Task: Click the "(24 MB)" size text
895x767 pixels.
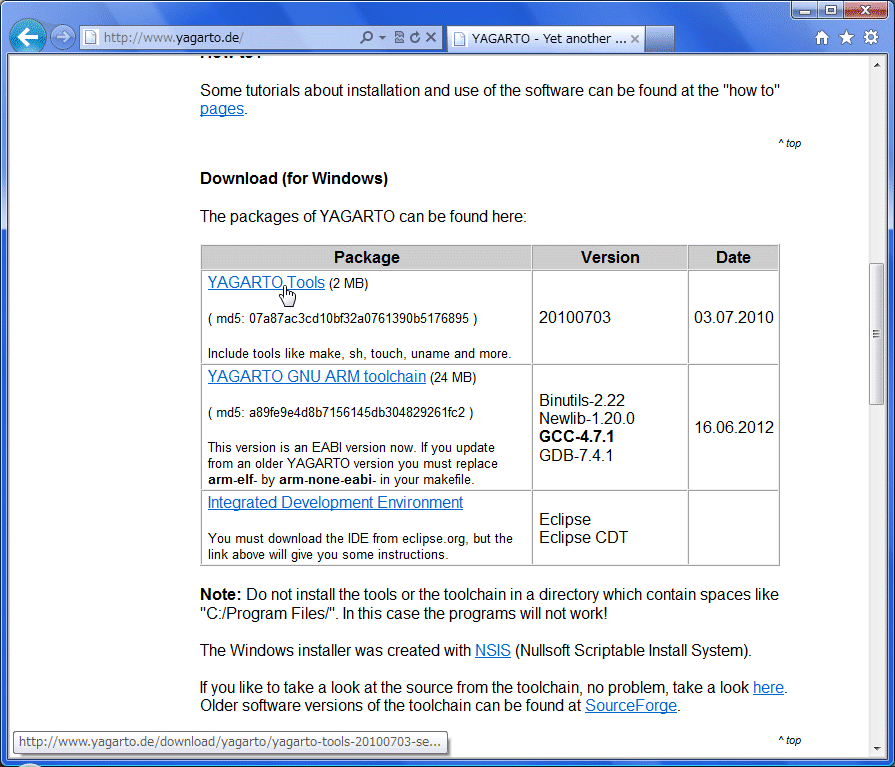Action: tap(453, 378)
